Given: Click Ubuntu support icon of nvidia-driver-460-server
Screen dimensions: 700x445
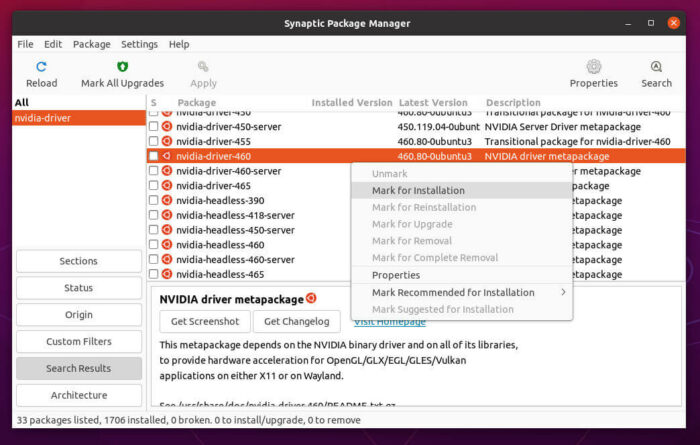Looking at the screenshot, I should [167, 171].
